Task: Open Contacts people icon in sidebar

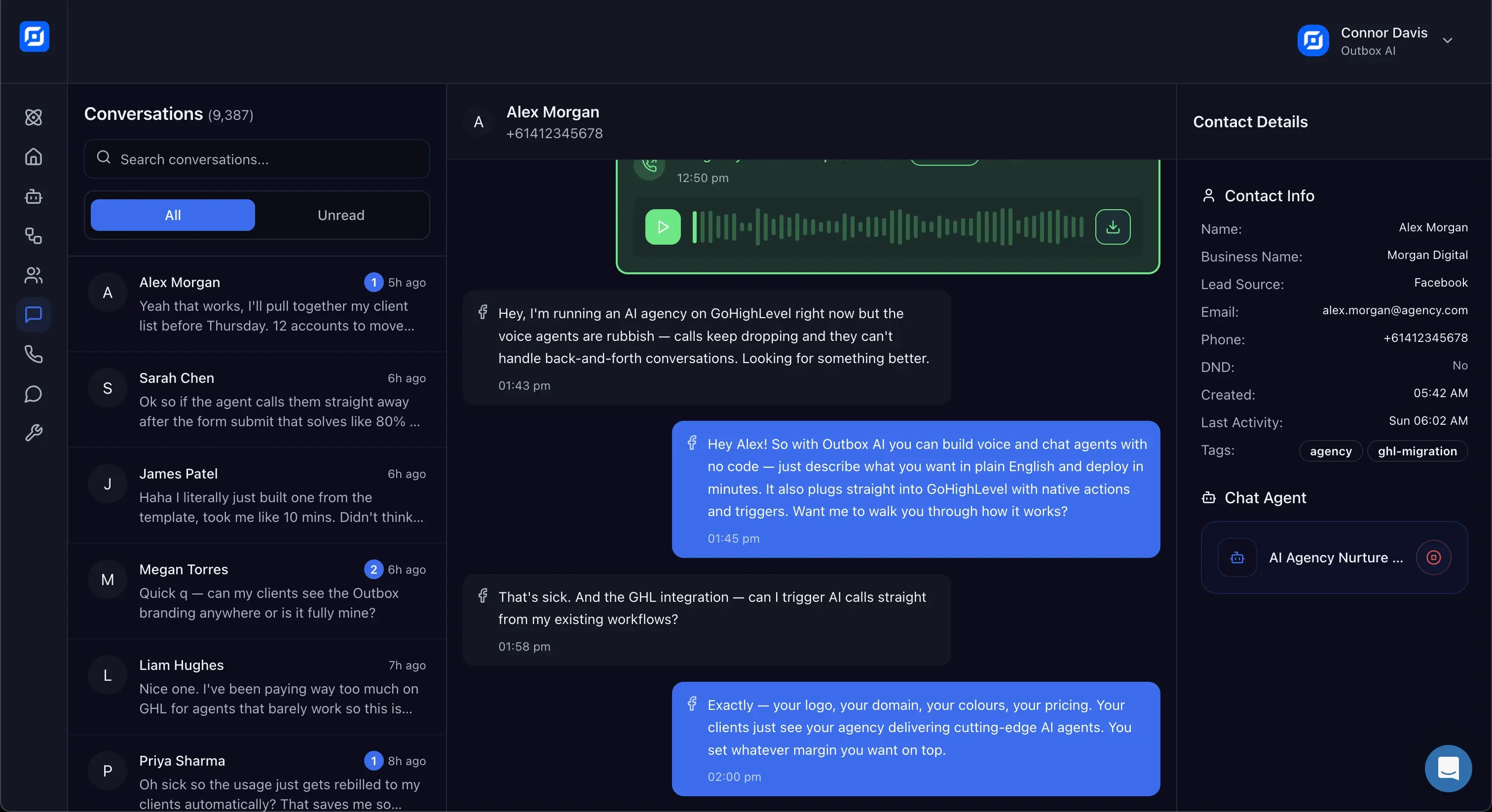Action: tap(34, 275)
